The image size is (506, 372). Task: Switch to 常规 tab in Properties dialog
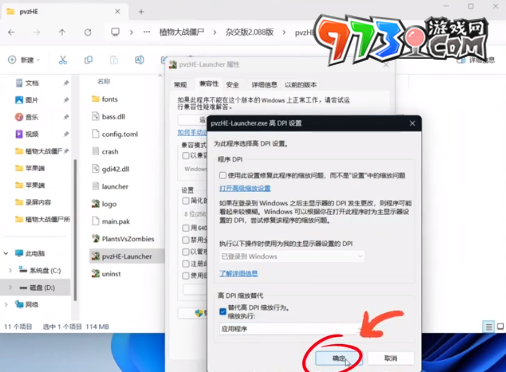tap(180, 85)
